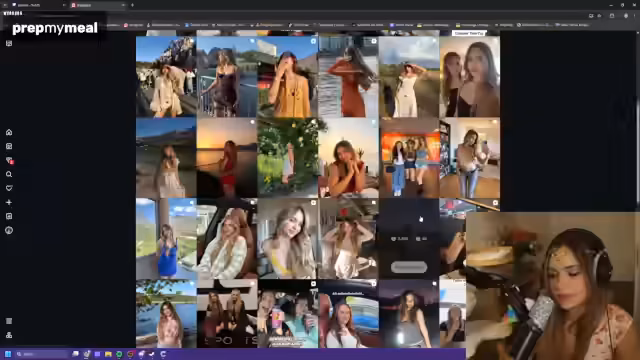Open the hamburger More menu in the sidebar
Screen dimensions: 640x360
[9, 321]
